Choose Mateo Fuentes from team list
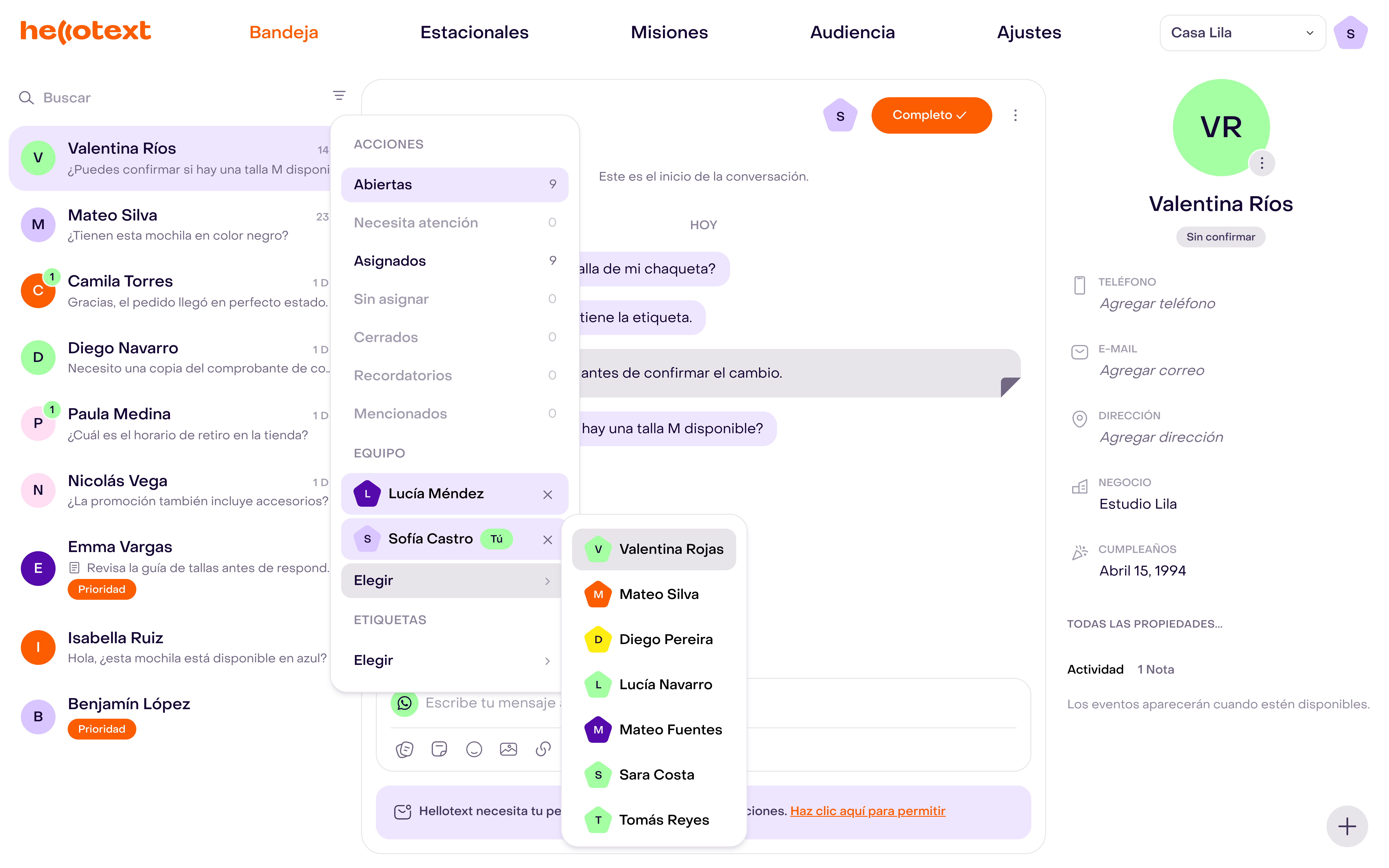 [654, 730]
